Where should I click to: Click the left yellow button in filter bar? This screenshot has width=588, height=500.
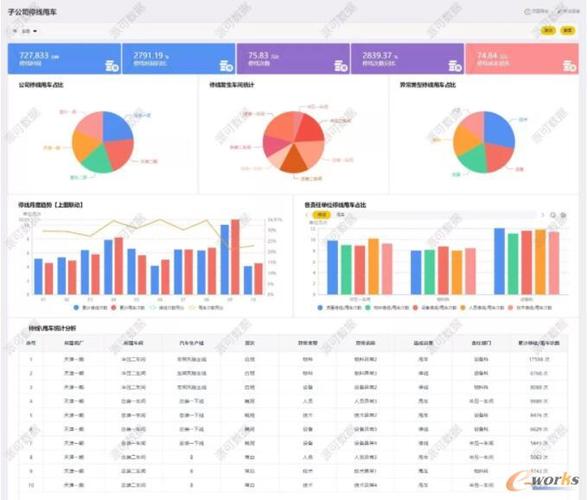click(x=548, y=30)
